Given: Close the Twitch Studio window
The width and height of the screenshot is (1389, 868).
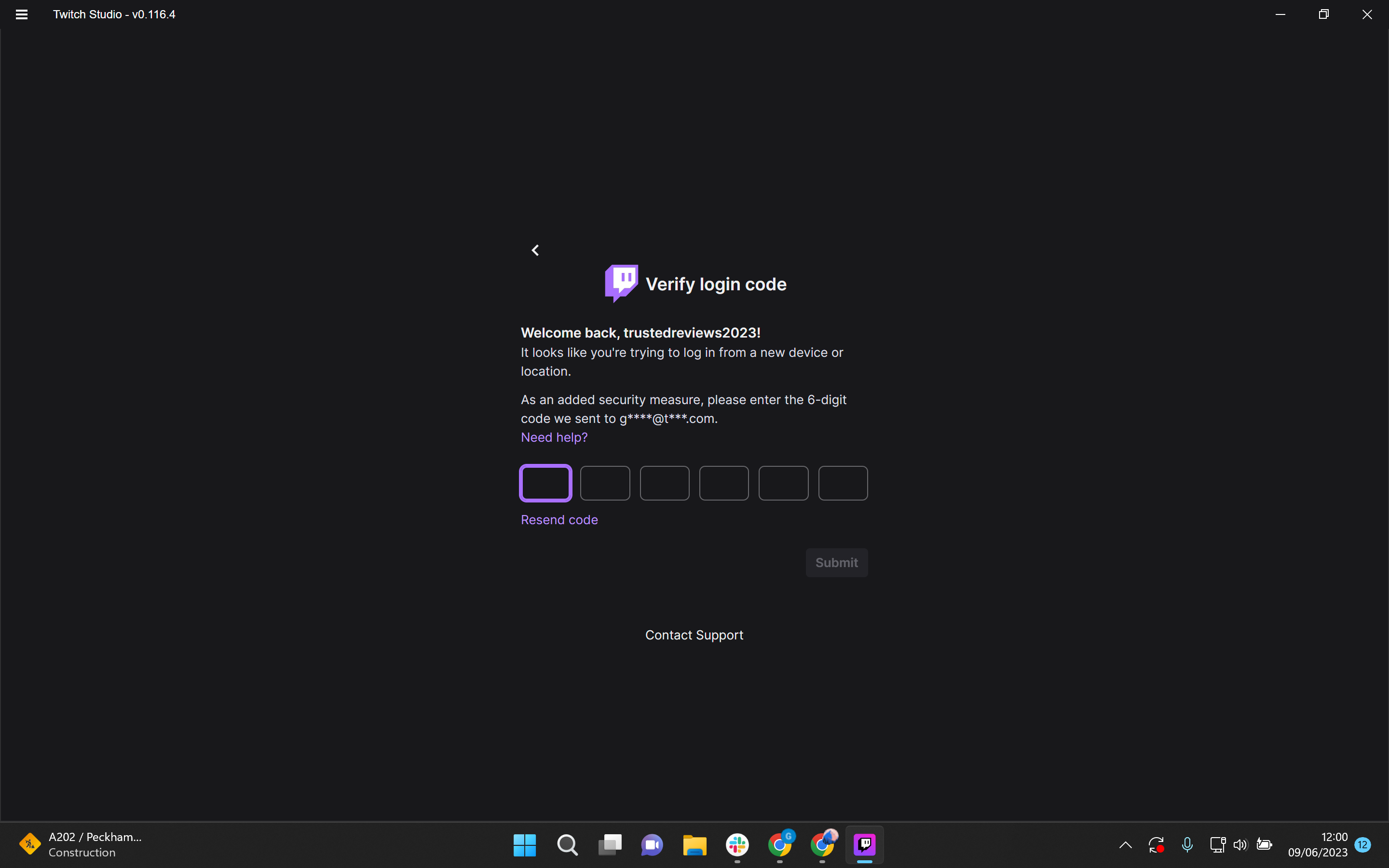Looking at the screenshot, I should click(1367, 14).
